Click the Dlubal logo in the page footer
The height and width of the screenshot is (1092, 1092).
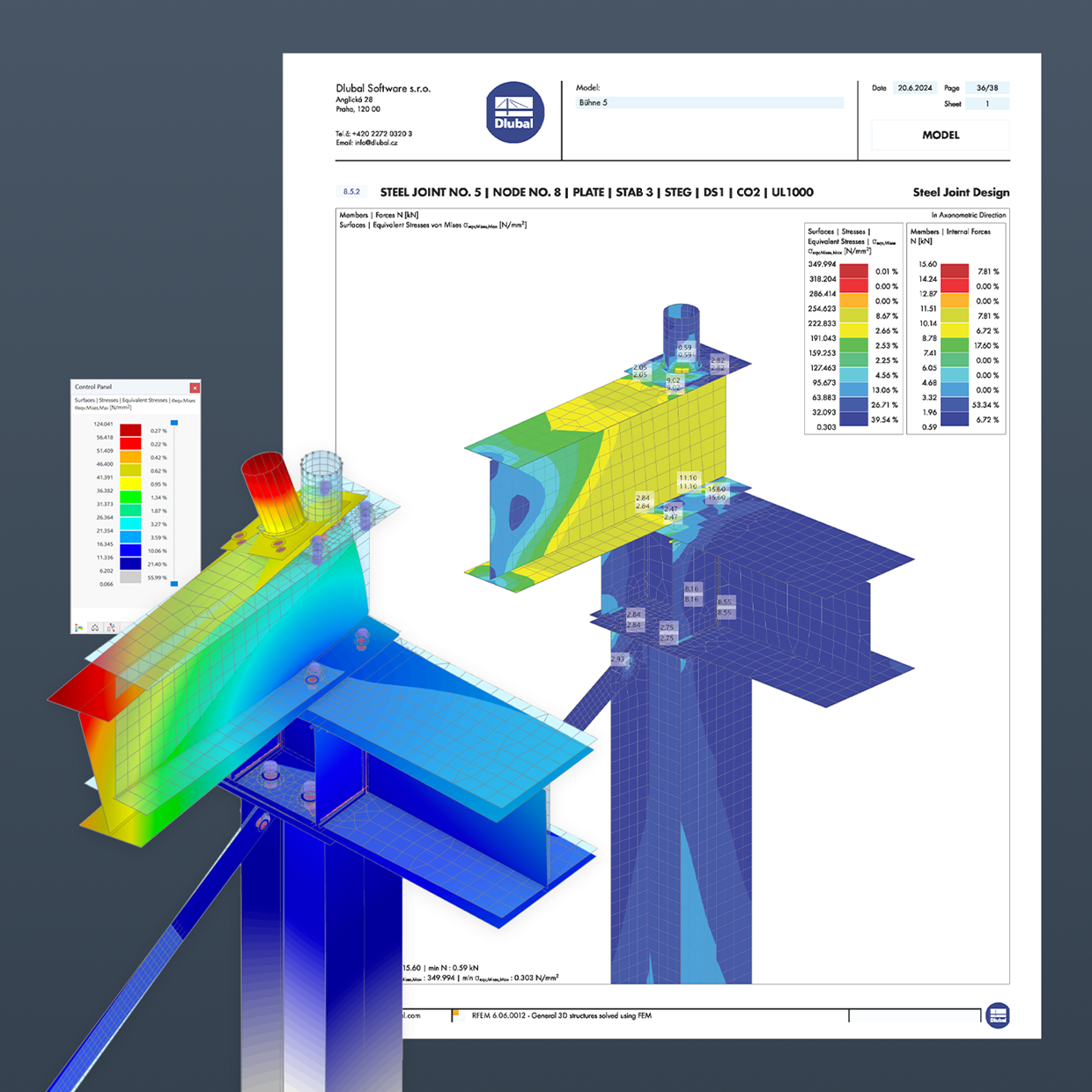point(999,1015)
